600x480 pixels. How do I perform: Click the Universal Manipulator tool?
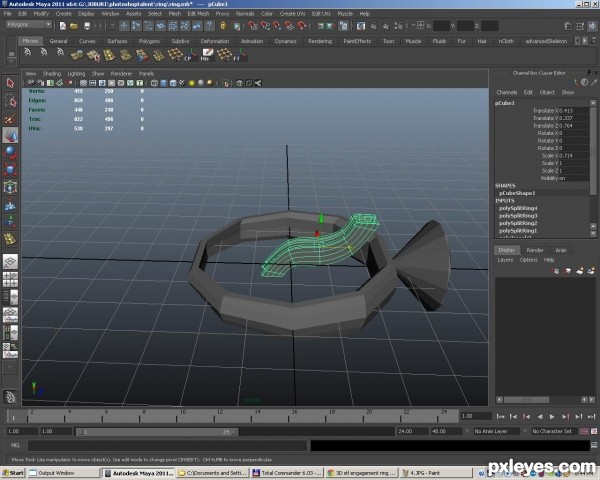coord(10,187)
